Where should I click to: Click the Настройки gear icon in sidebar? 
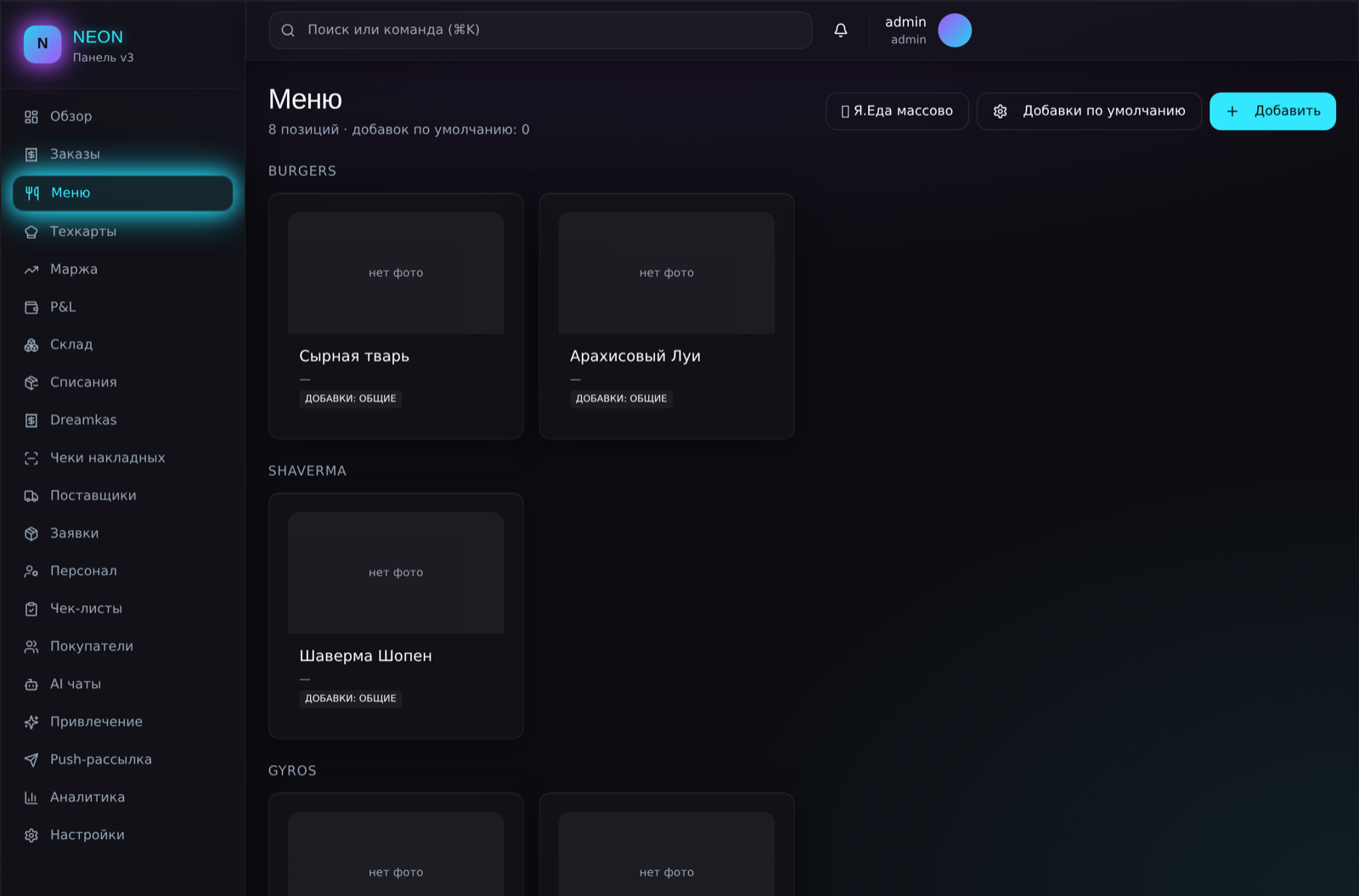click(x=31, y=836)
